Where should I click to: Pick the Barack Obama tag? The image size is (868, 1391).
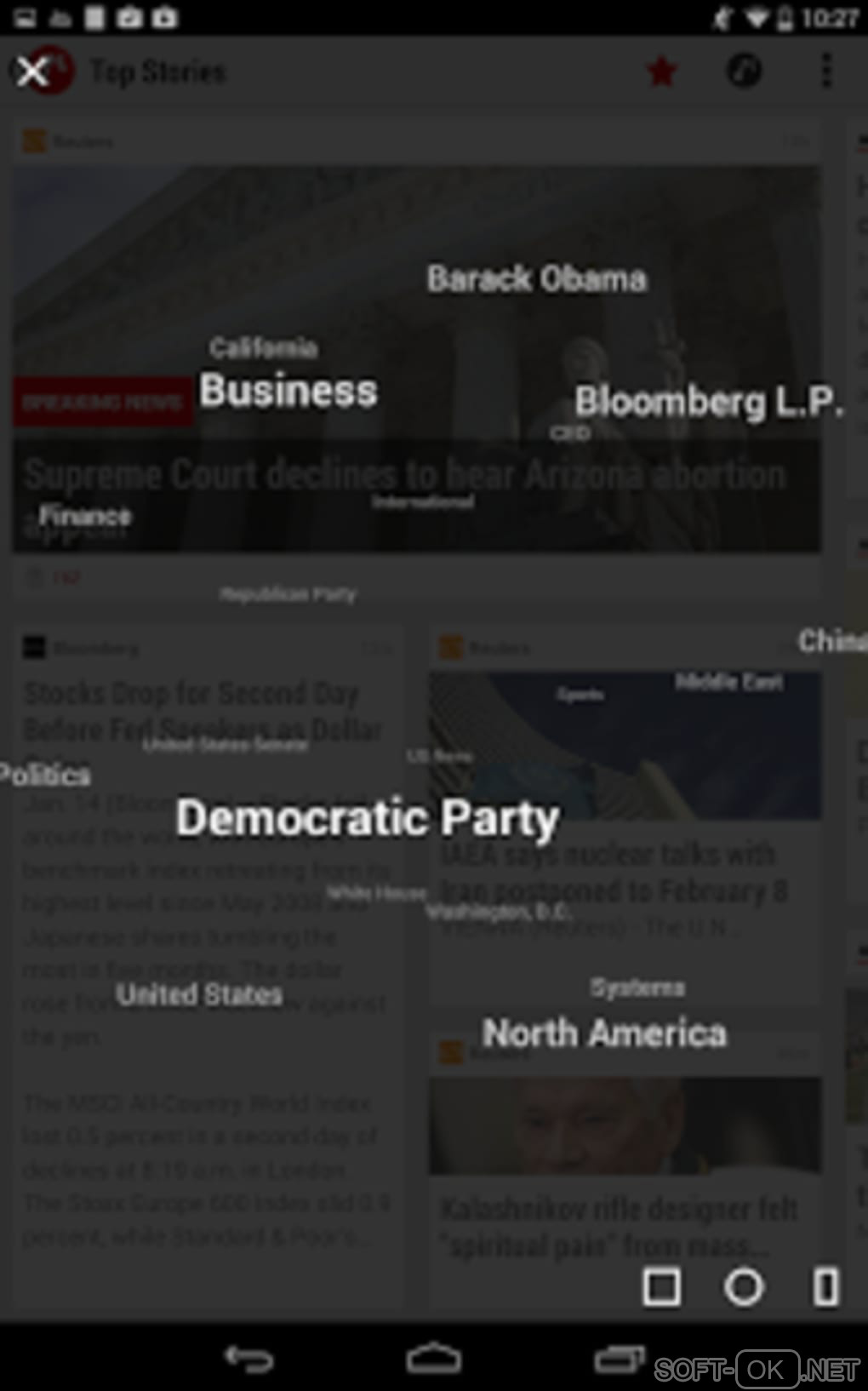tap(537, 279)
